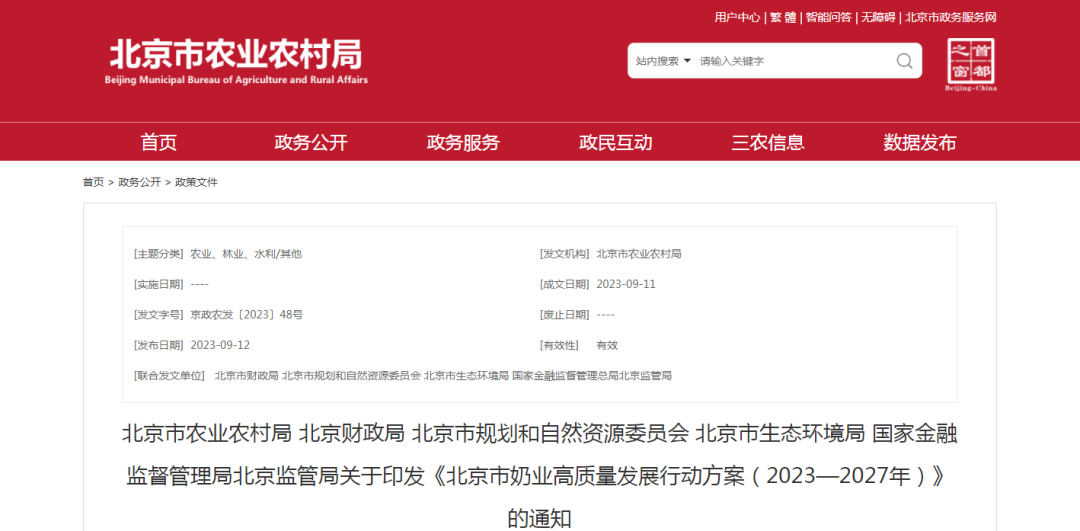Click the 北京市农业农村局 site logo

tap(236, 63)
